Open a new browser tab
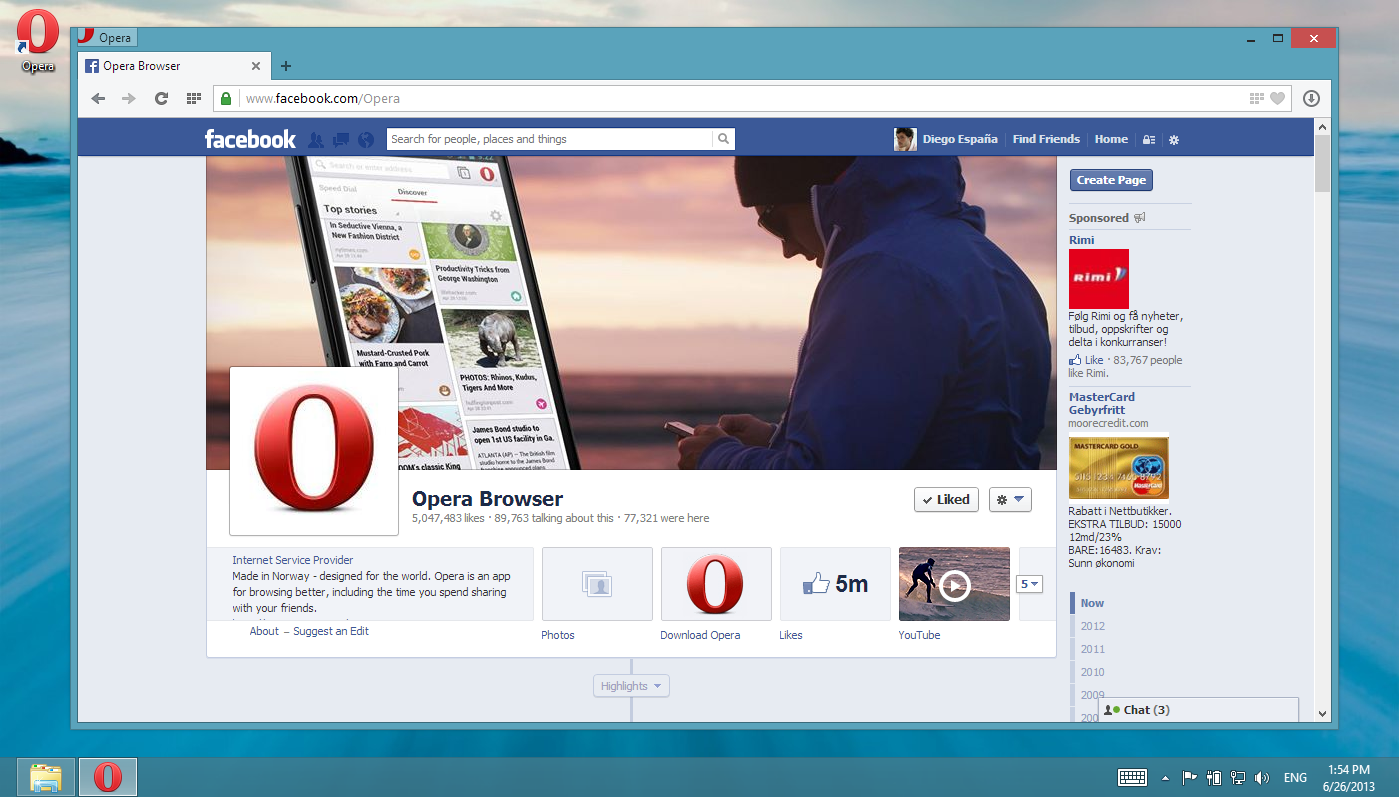 [286, 66]
